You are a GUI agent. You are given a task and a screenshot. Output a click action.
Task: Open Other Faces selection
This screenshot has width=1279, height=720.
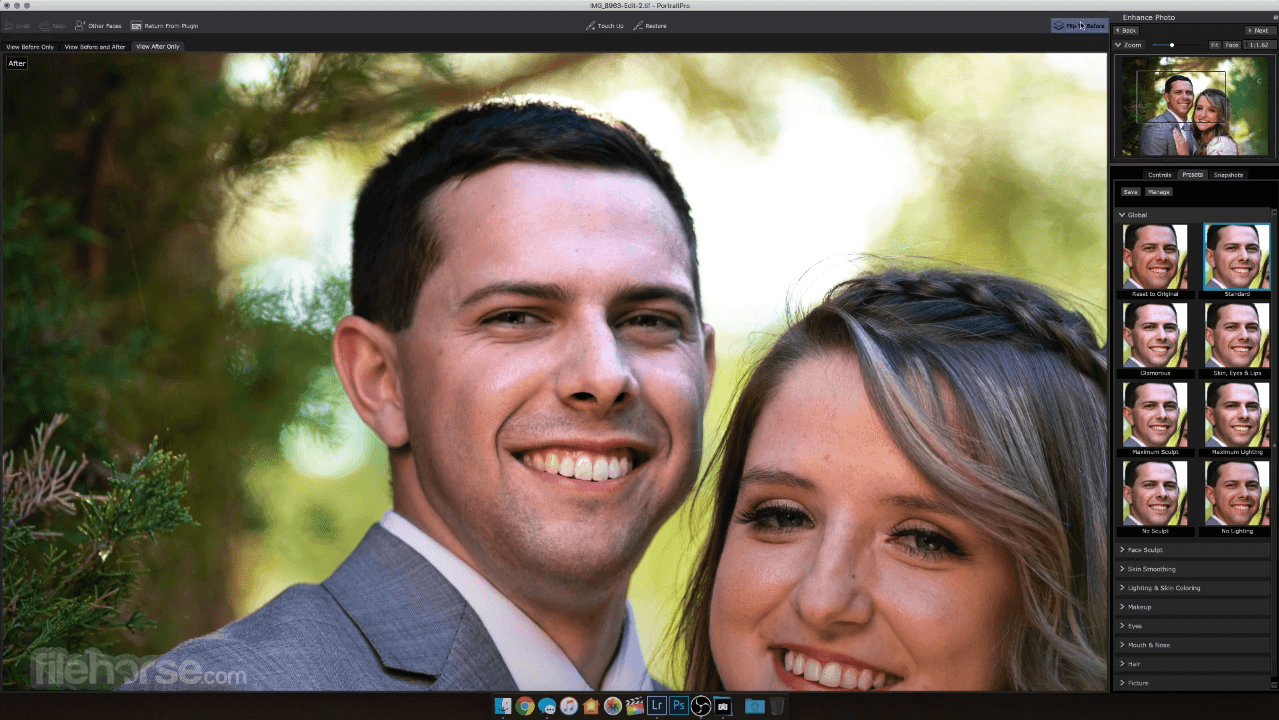click(x=98, y=25)
